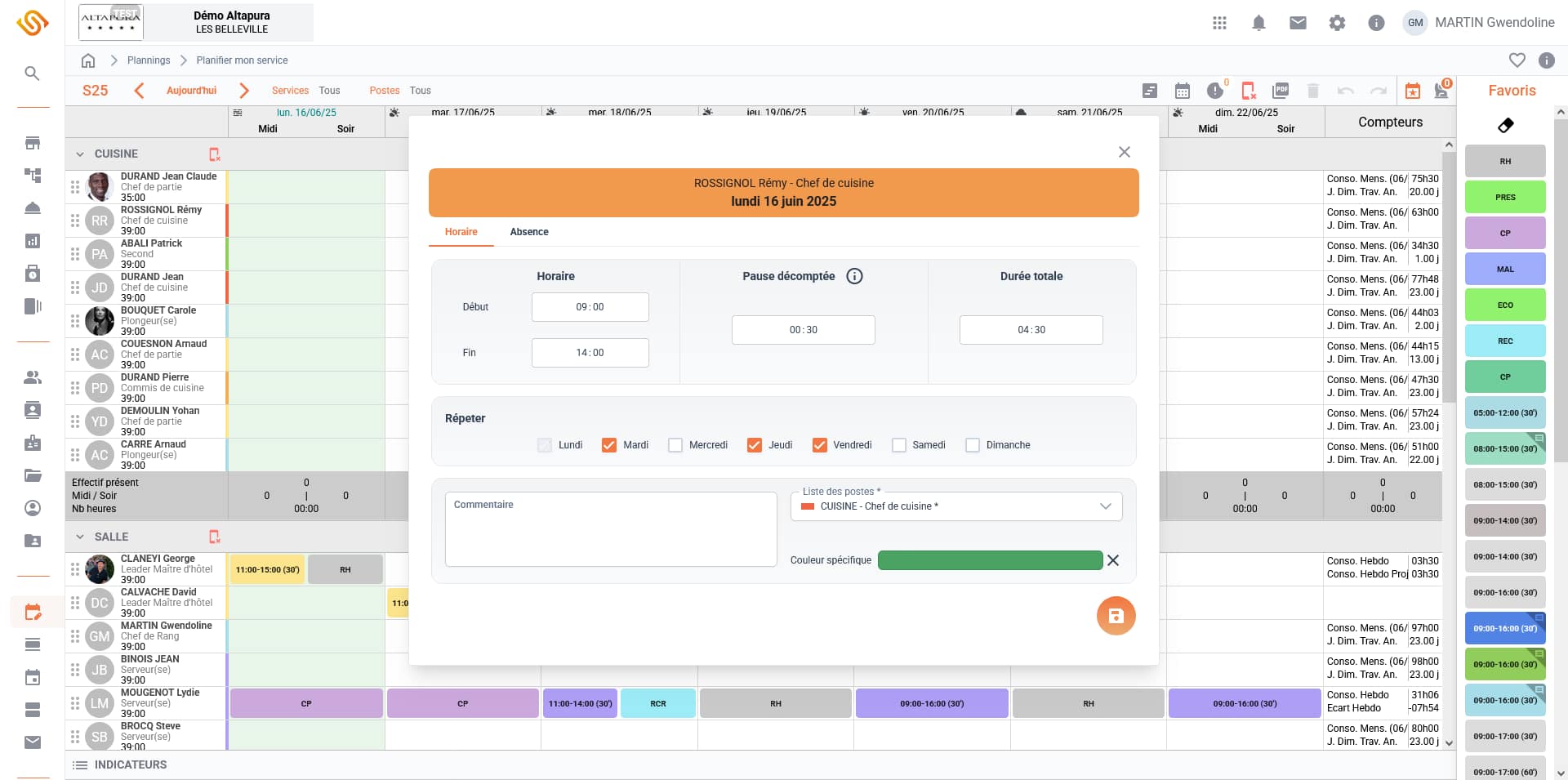Check the Mercredi repeat checkbox

pos(675,445)
